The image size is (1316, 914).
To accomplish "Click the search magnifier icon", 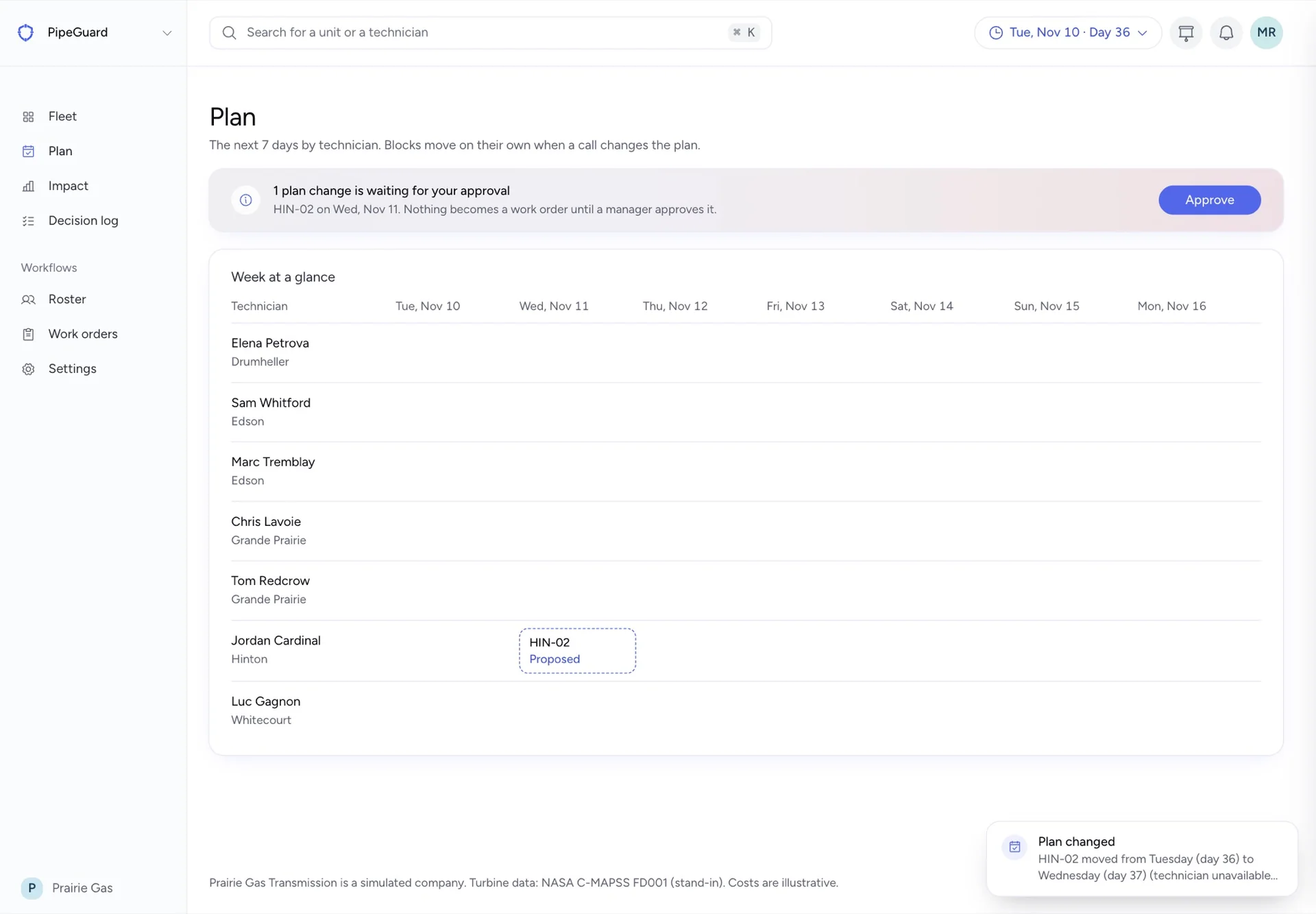I will tap(230, 33).
